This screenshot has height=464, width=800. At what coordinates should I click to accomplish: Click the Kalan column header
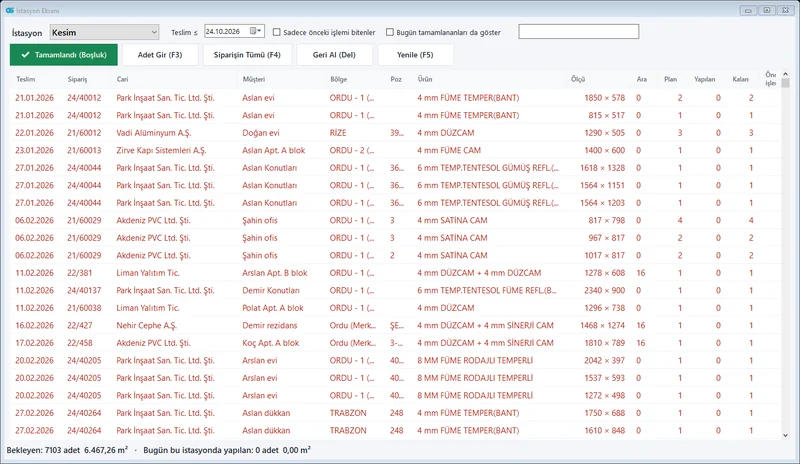pyautogui.click(x=740, y=79)
